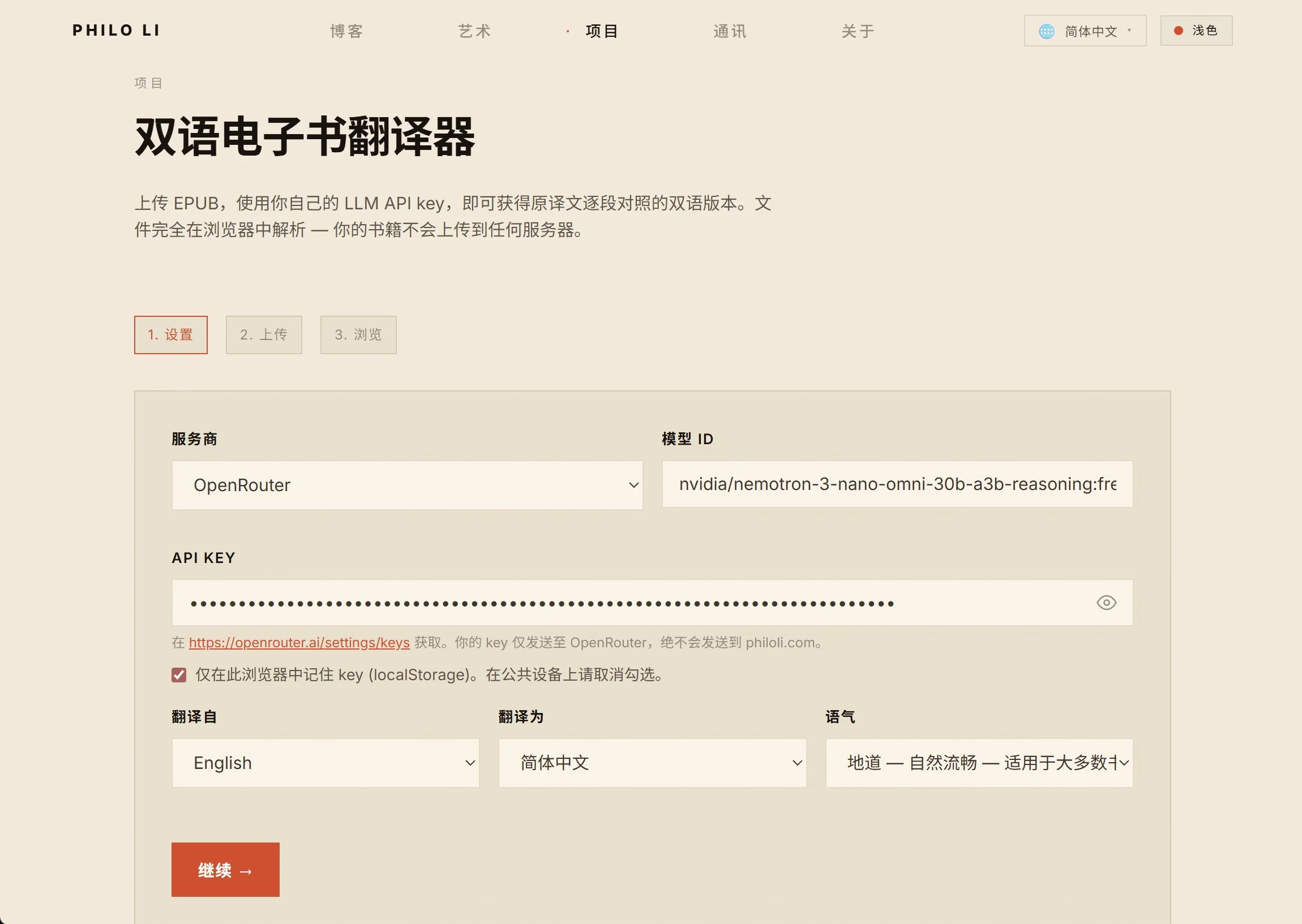Click the 模型 ID label
1302x924 pixels.
click(x=687, y=439)
